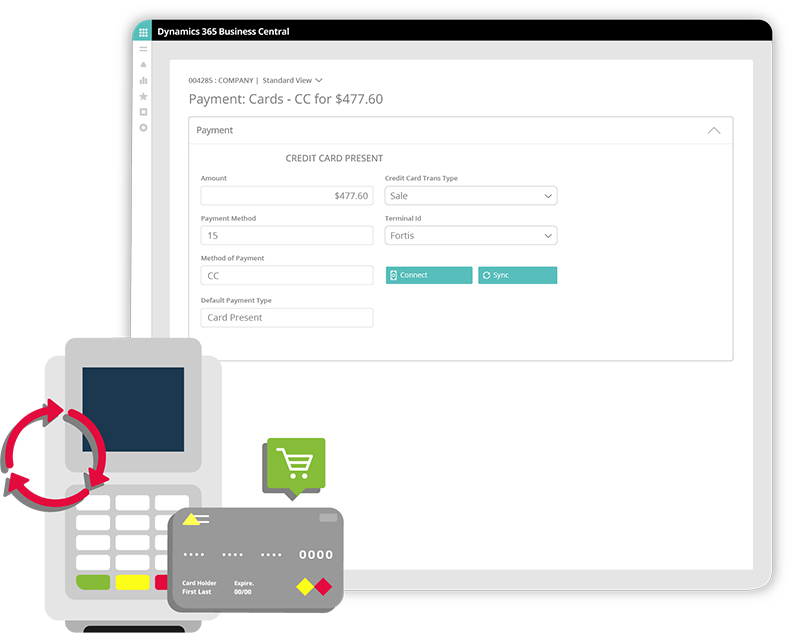
Task: Click the hamburger menu icon in sidebar
Action: pyautogui.click(x=144, y=49)
